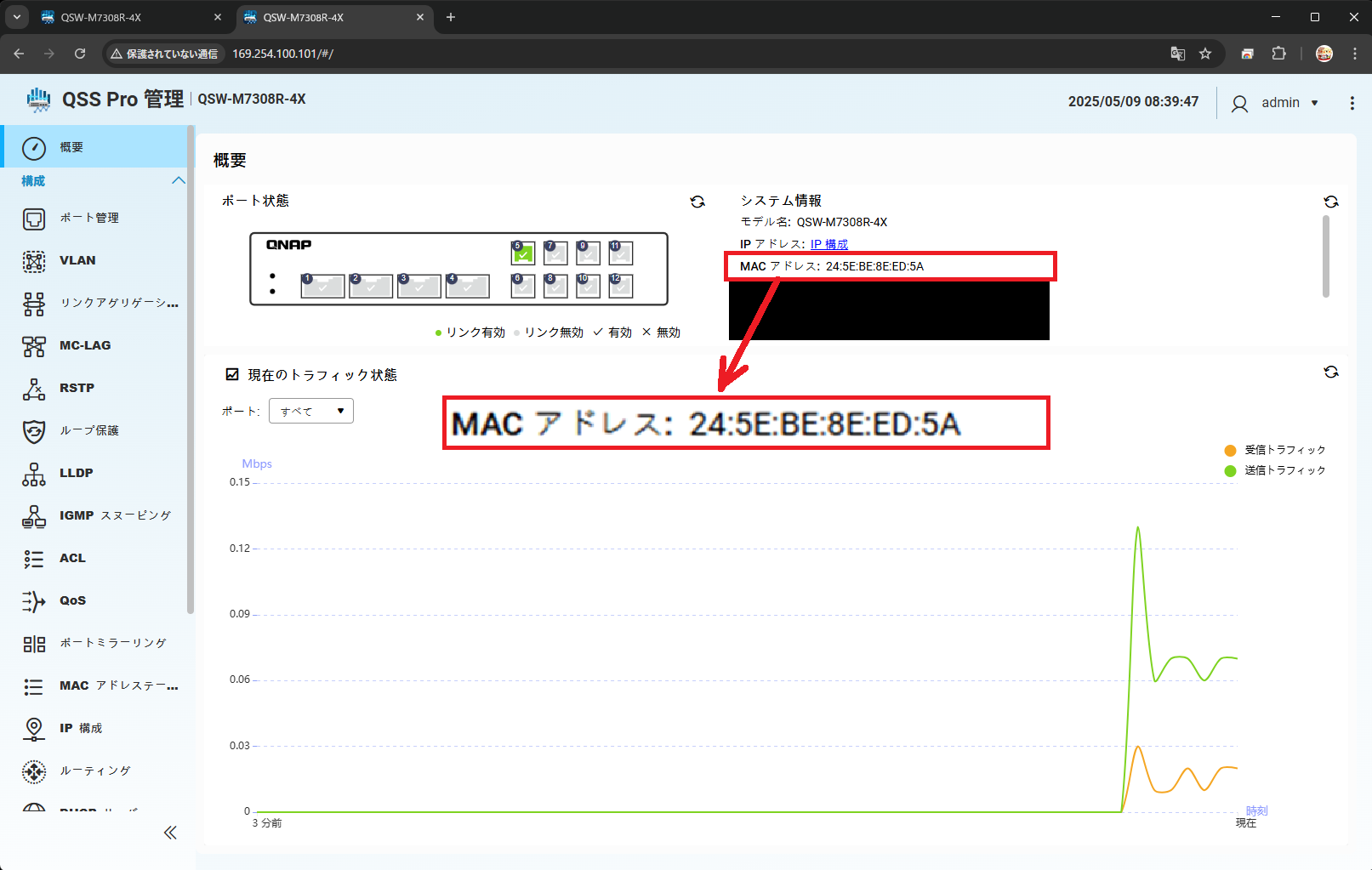1372x870 pixels.
Task: Refresh the システム情報 panel
Action: [x=1331, y=202]
